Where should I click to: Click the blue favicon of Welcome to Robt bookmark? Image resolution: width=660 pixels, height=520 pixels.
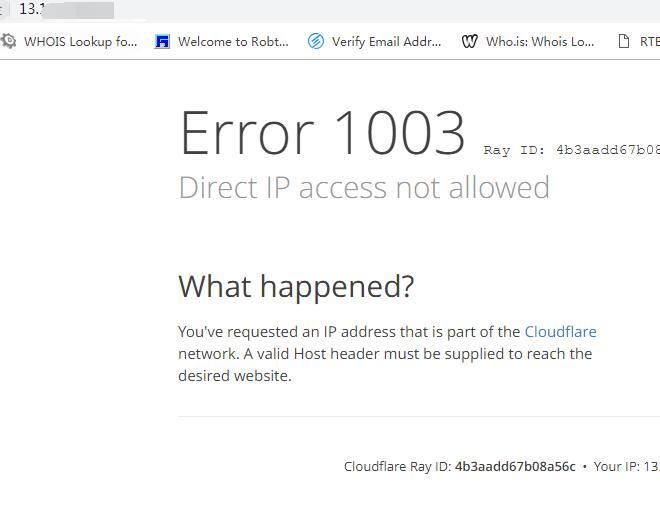(x=162, y=41)
